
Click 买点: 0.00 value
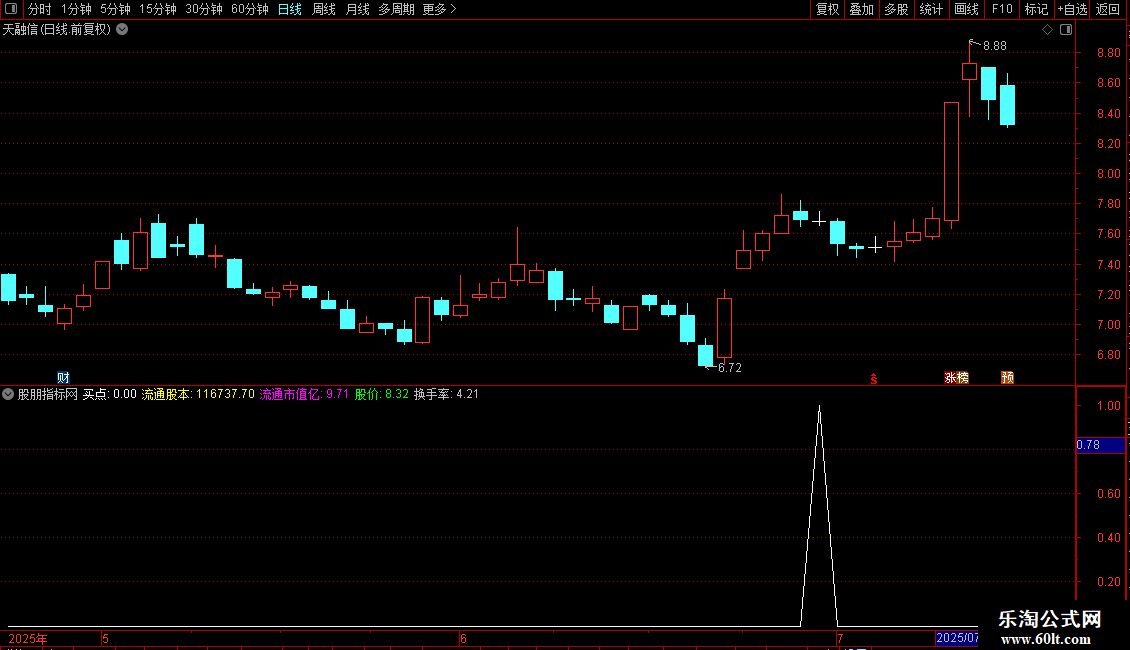[x=110, y=394]
